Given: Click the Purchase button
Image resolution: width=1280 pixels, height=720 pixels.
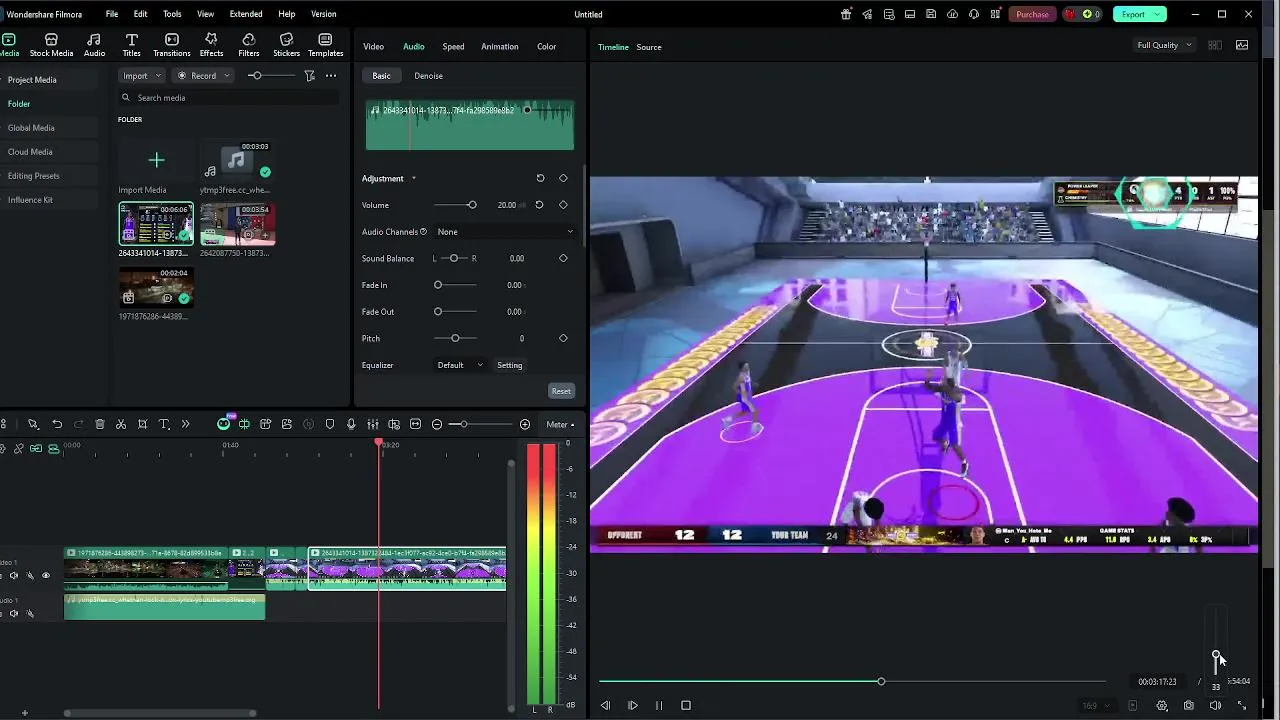Looking at the screenshot, I should pos(1032,14).
